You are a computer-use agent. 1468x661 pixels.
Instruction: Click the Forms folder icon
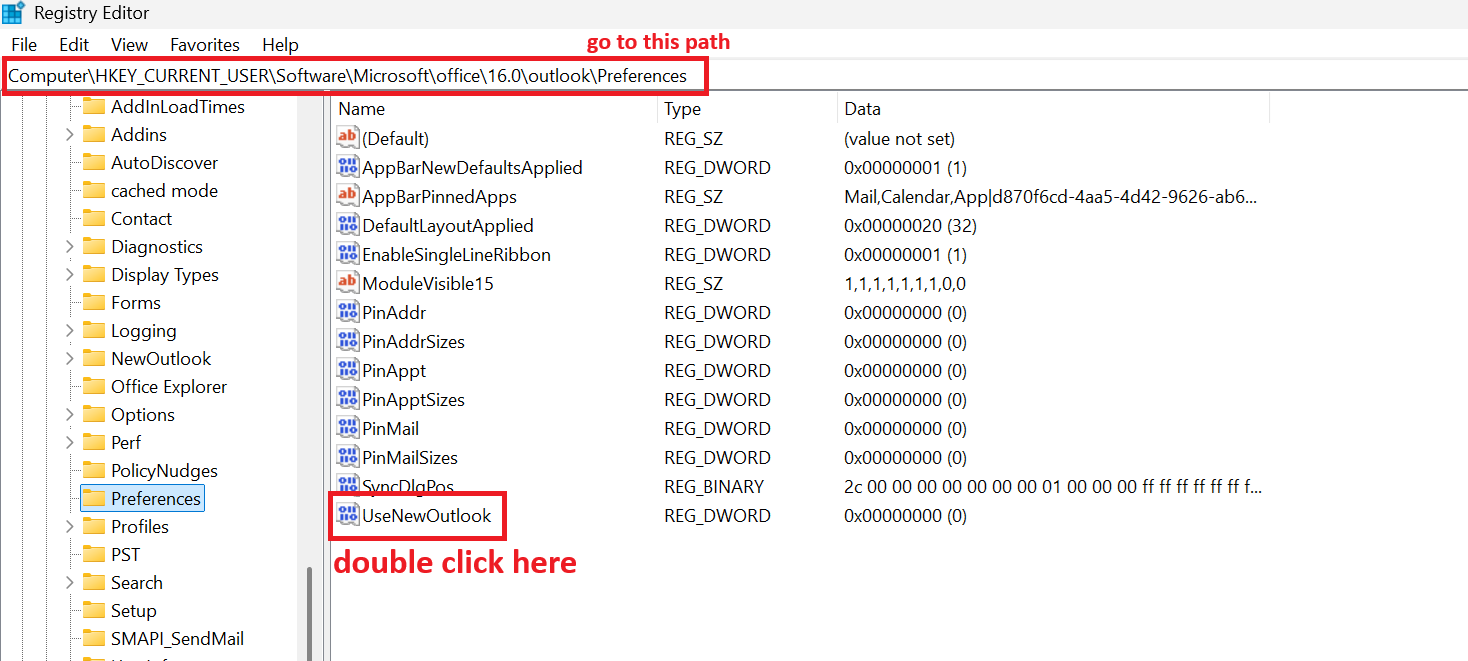(x=94, y=302)
